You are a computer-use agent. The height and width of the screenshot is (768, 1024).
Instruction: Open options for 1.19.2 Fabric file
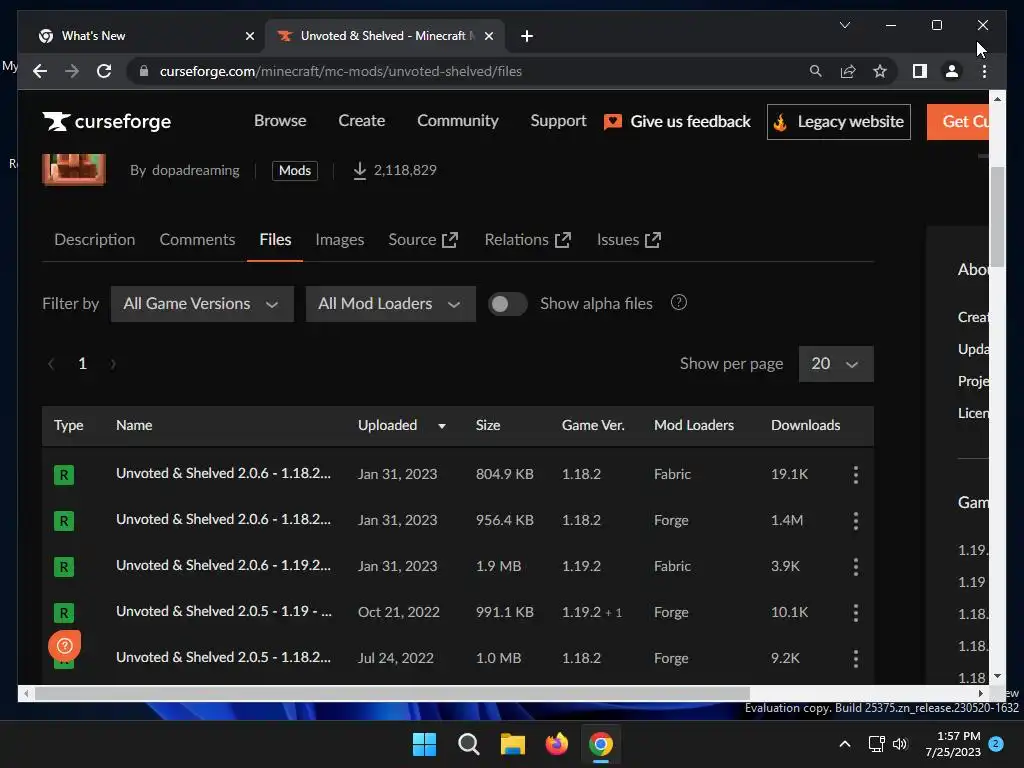point(856,566)
